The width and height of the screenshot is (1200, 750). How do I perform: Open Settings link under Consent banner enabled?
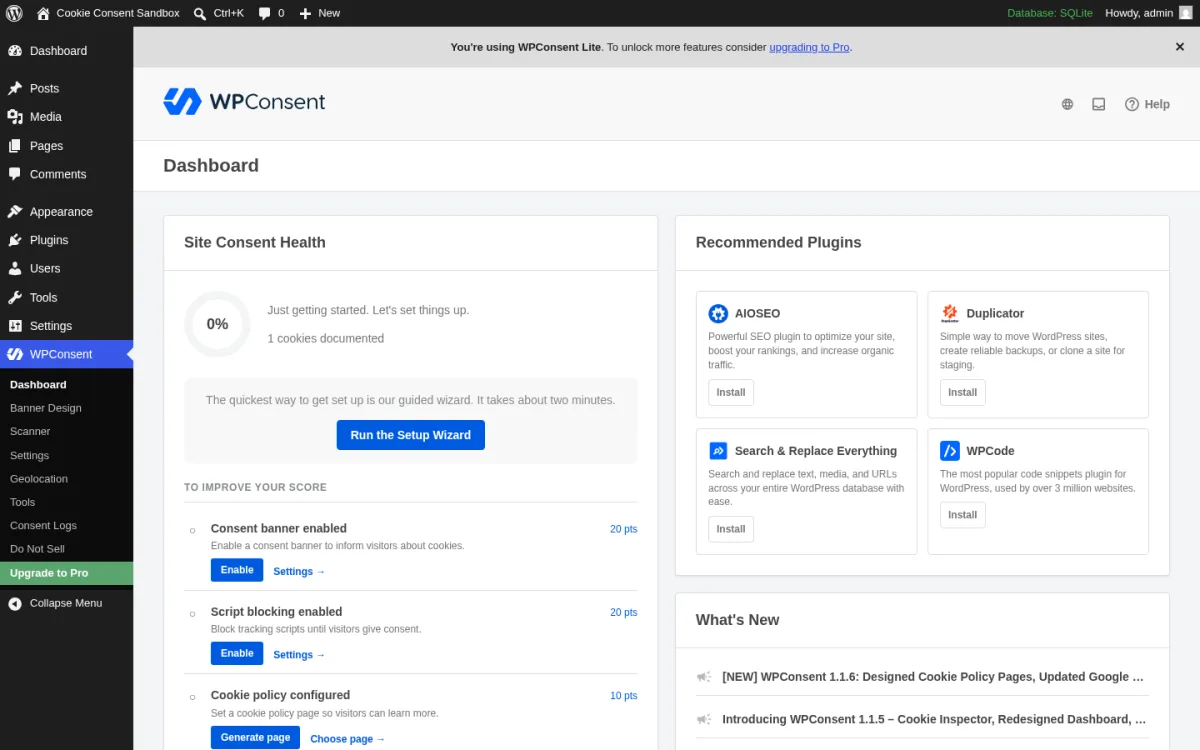click(x=299, y=571)
